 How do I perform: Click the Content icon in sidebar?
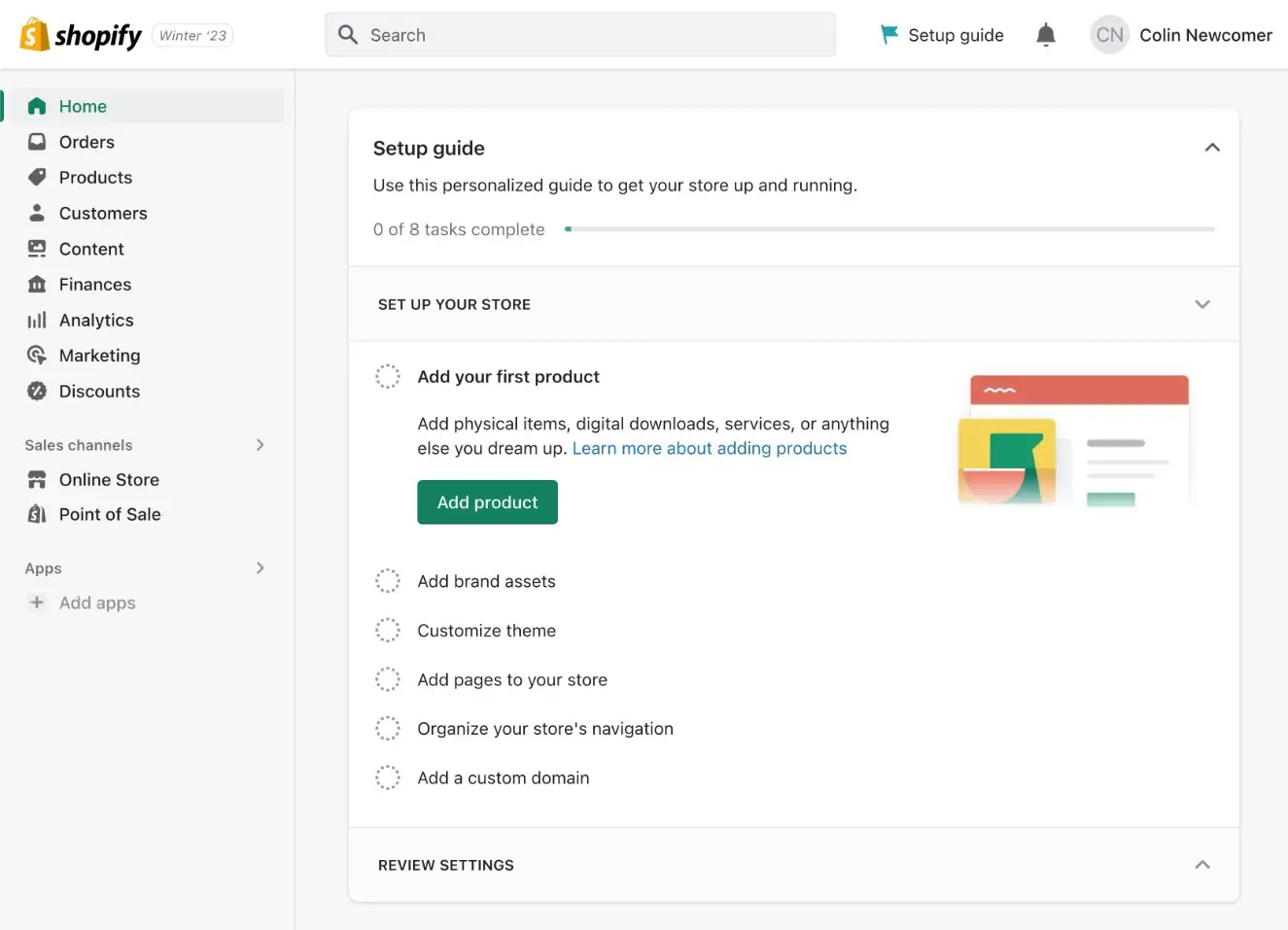pos(37,249)
